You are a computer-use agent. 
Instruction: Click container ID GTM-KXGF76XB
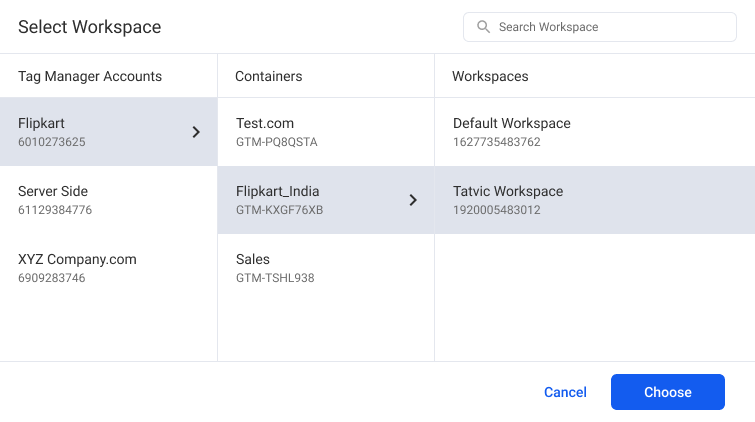click(279, 210)
